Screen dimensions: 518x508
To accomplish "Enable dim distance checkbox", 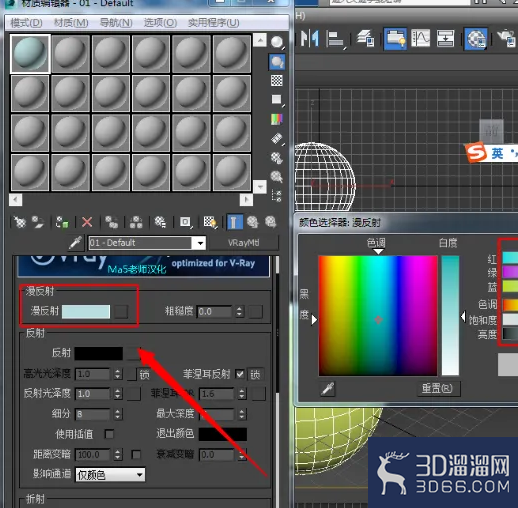I will 136,454.
